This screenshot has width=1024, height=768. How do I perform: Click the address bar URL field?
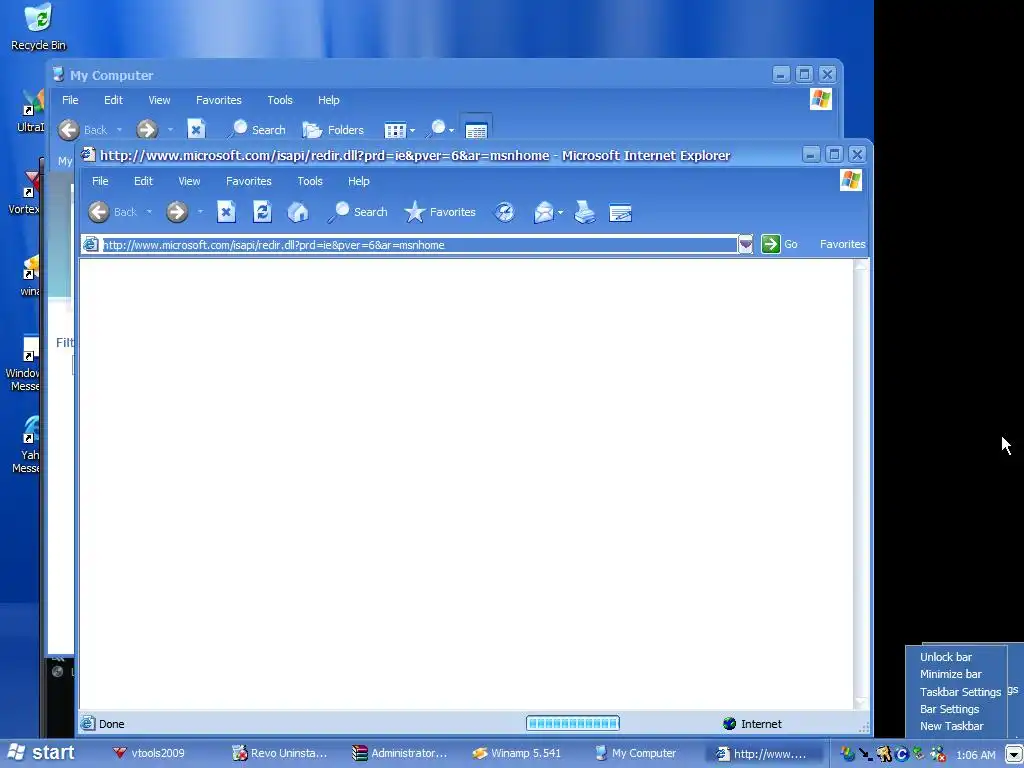pyautogui.click(x=419, y=245)
